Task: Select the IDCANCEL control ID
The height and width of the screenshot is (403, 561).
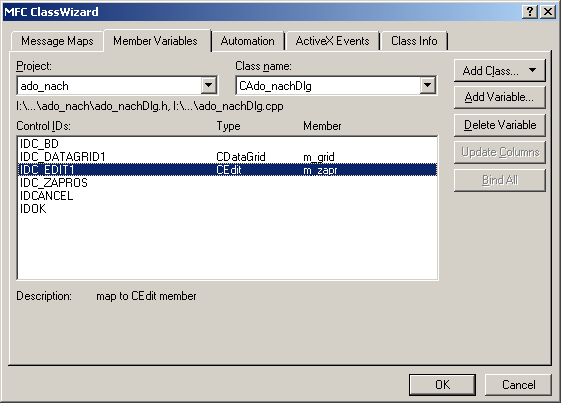Action: tap(227, 196)
